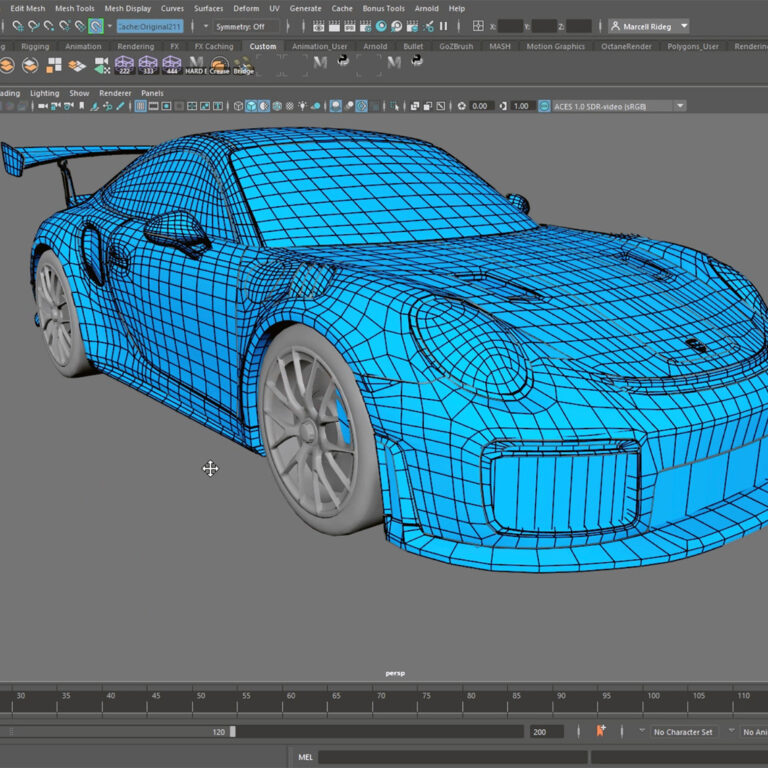Click the MEL command language button
The image size is (768, 768).
(x=305, y=757)
